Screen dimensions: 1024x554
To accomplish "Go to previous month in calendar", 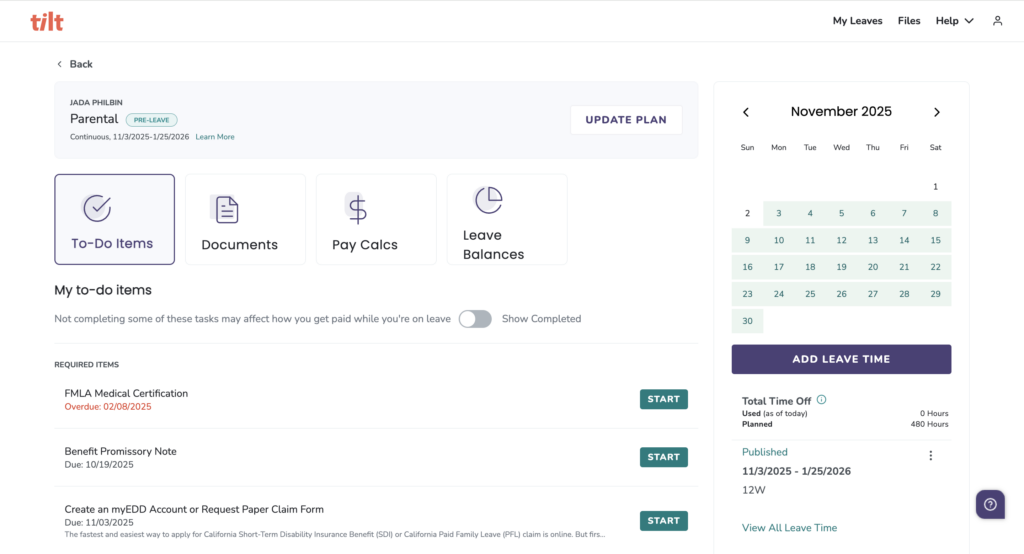I will [x=746, y=112].
